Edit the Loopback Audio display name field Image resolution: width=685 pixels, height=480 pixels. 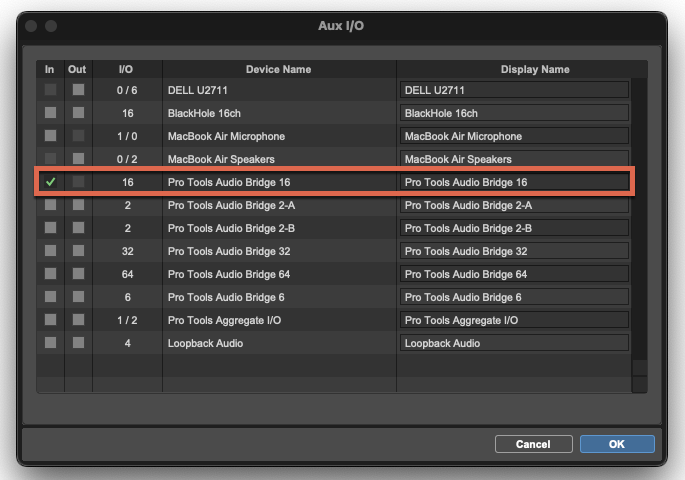coord(514,343)
